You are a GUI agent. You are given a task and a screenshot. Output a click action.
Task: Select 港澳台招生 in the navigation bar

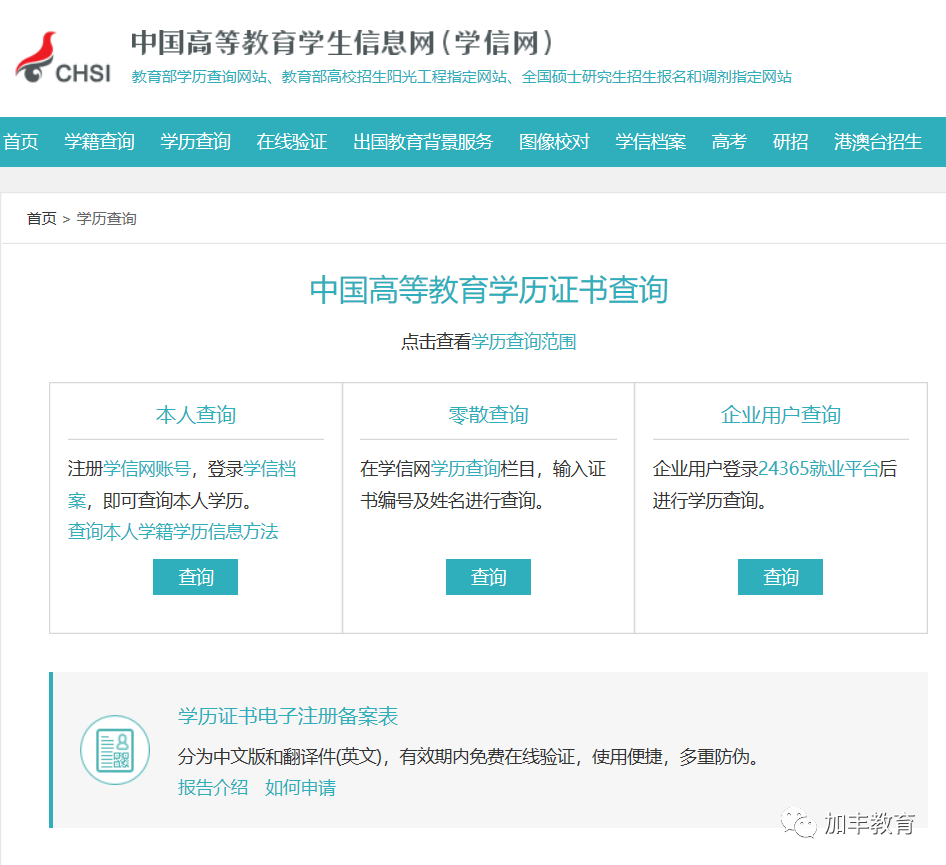[877, 142]
